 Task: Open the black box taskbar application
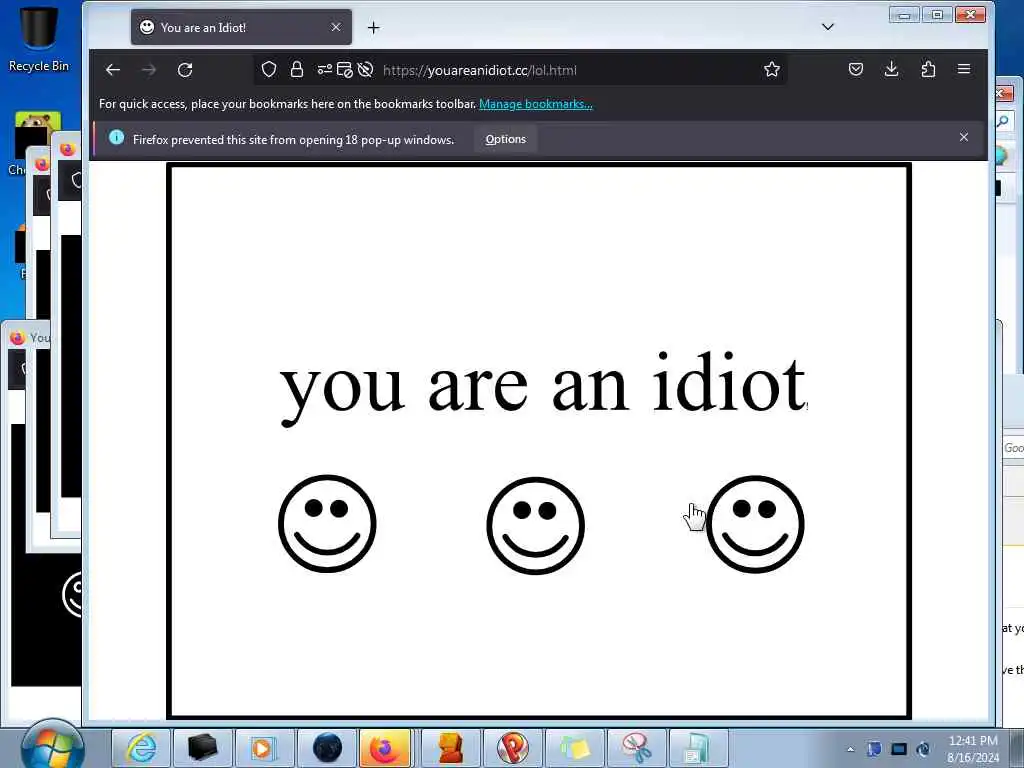202,748
